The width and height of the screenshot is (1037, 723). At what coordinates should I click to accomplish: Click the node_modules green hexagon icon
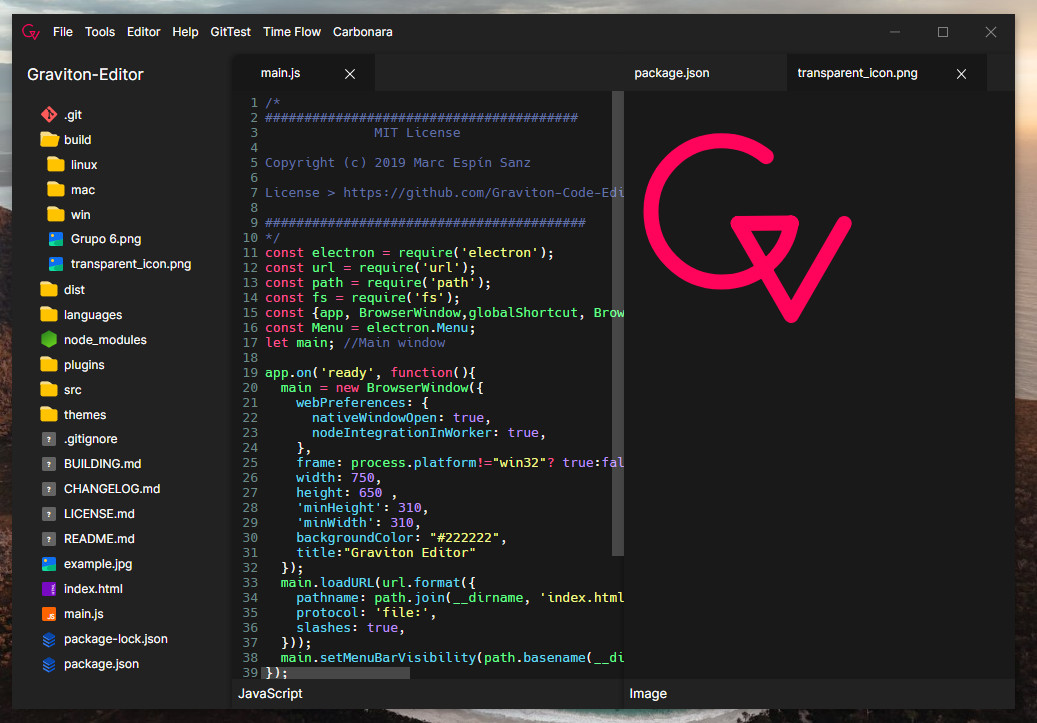49,339
